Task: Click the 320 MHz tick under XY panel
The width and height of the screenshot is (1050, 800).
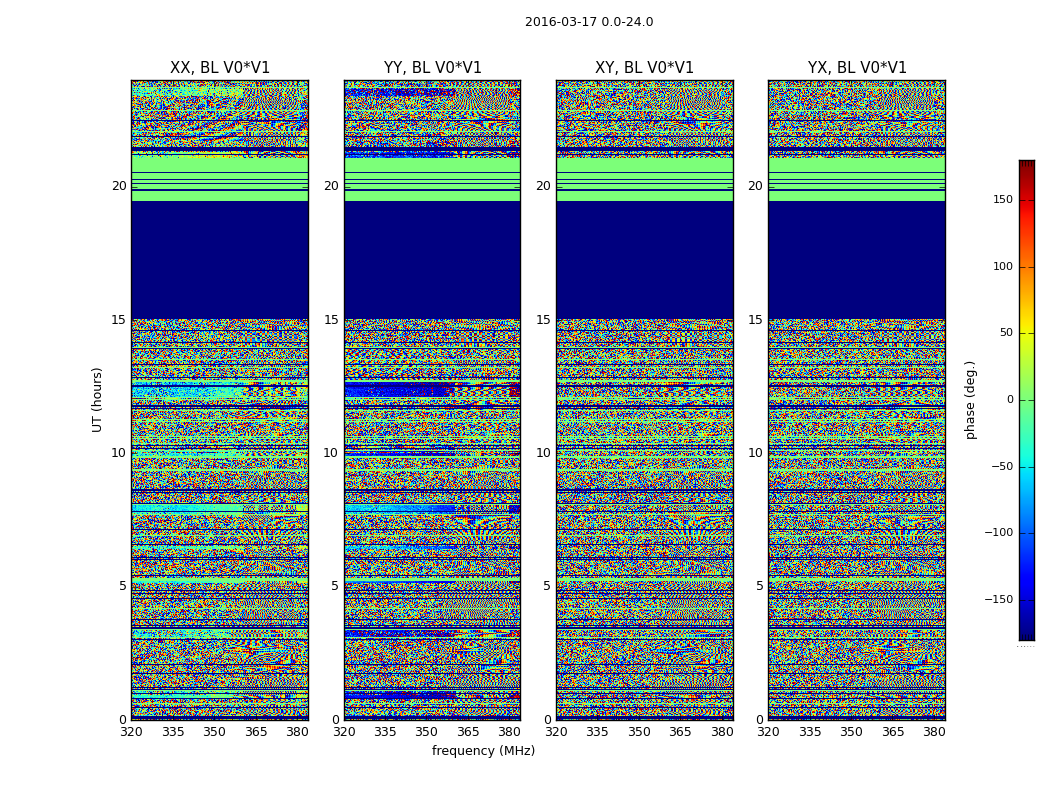Action: click(x=556, y=732)
